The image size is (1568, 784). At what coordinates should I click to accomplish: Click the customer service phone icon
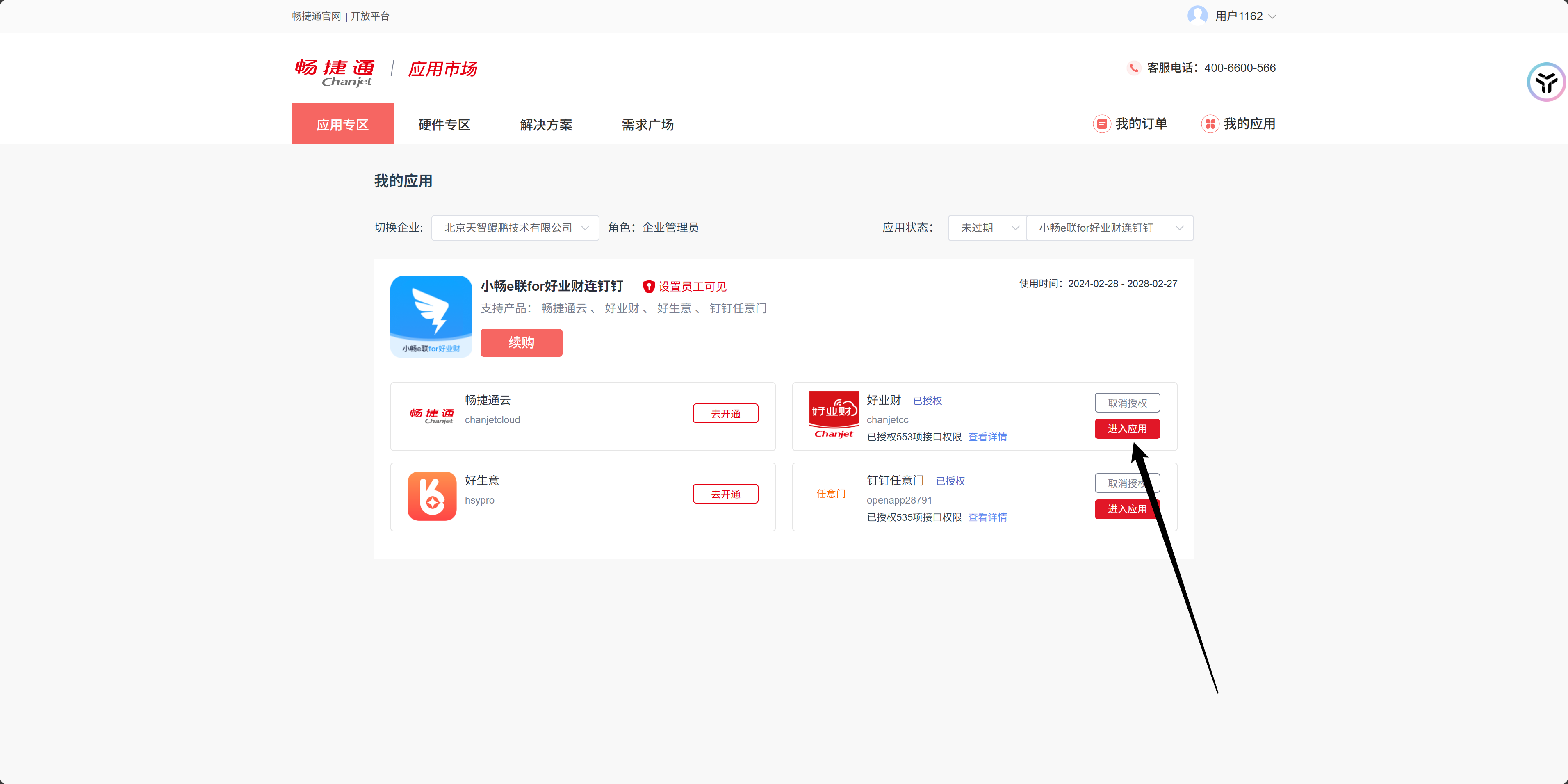(1133, 68)
